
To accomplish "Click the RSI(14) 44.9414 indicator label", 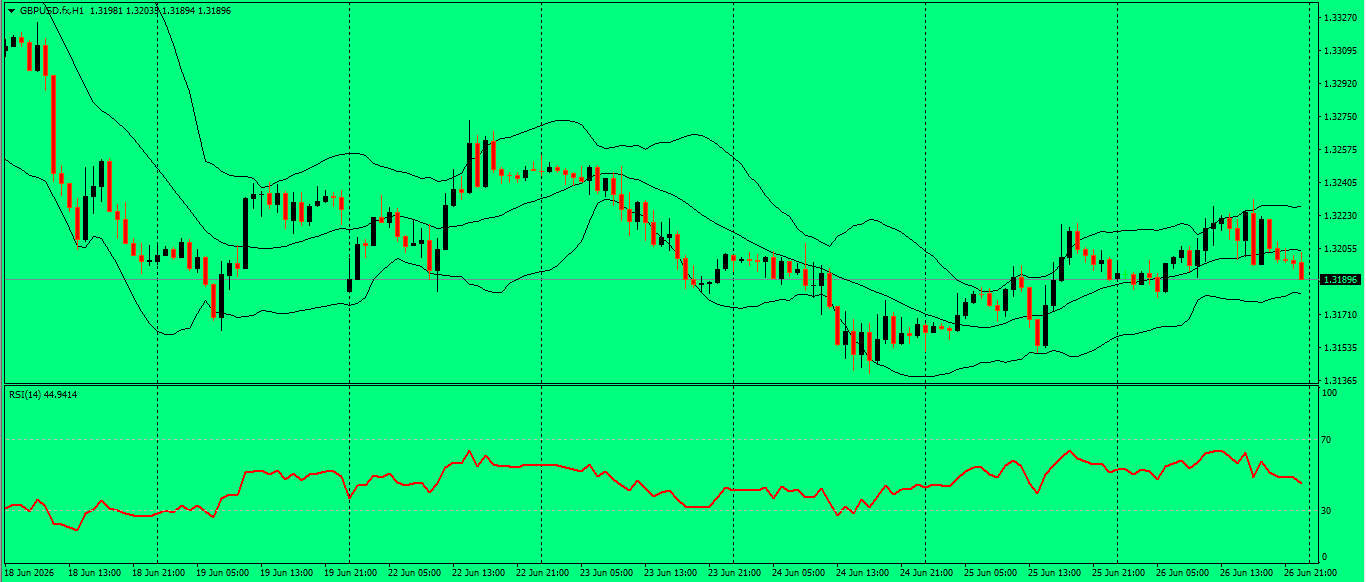I will (x=43, y=395).
